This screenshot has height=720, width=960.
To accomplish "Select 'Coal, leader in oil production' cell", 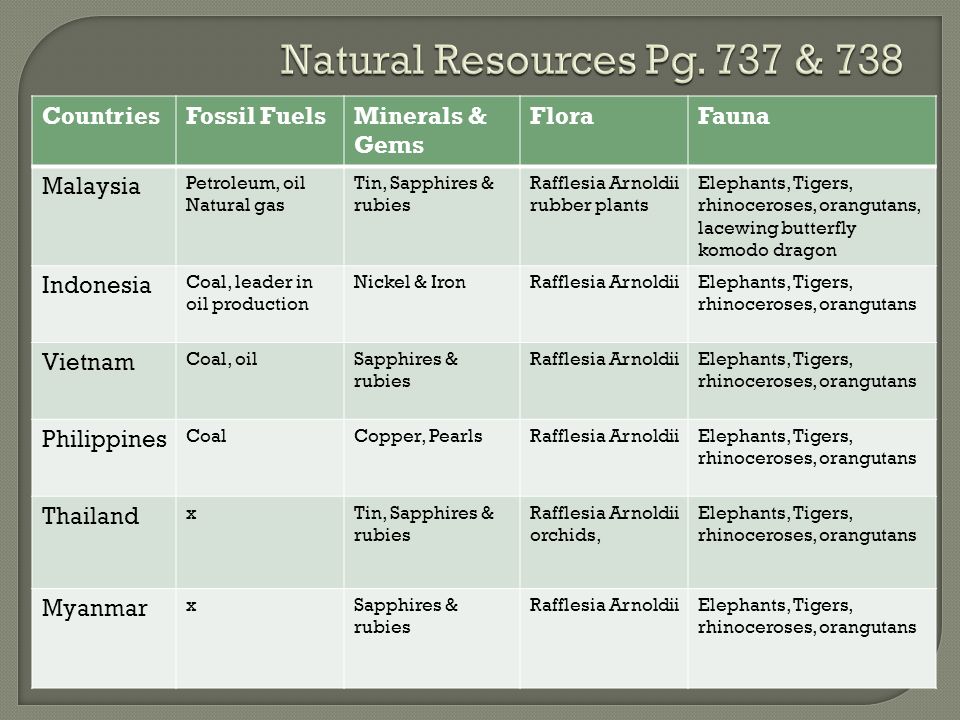I will 260,304.
